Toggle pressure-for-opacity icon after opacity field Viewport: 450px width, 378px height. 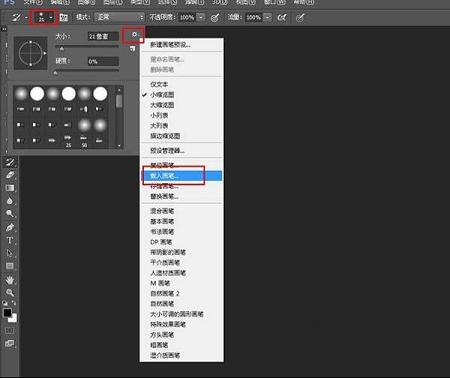click(215, 17)
